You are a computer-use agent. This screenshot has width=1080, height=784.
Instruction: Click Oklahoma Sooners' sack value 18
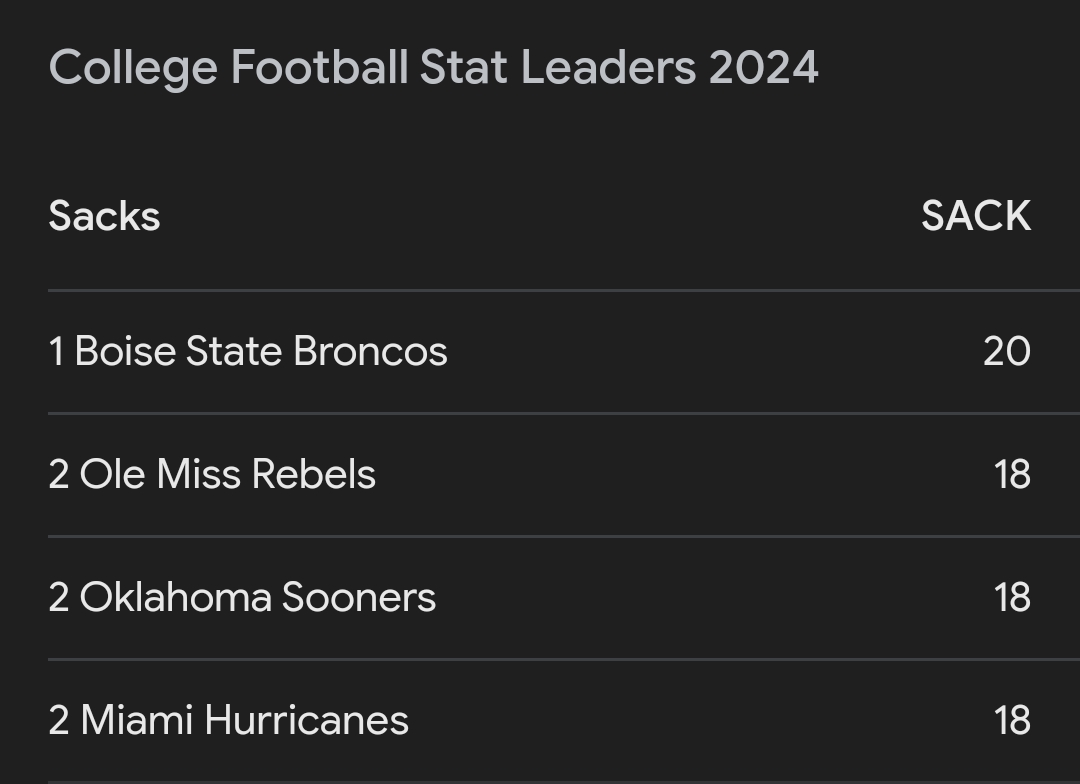[1012, 597]
